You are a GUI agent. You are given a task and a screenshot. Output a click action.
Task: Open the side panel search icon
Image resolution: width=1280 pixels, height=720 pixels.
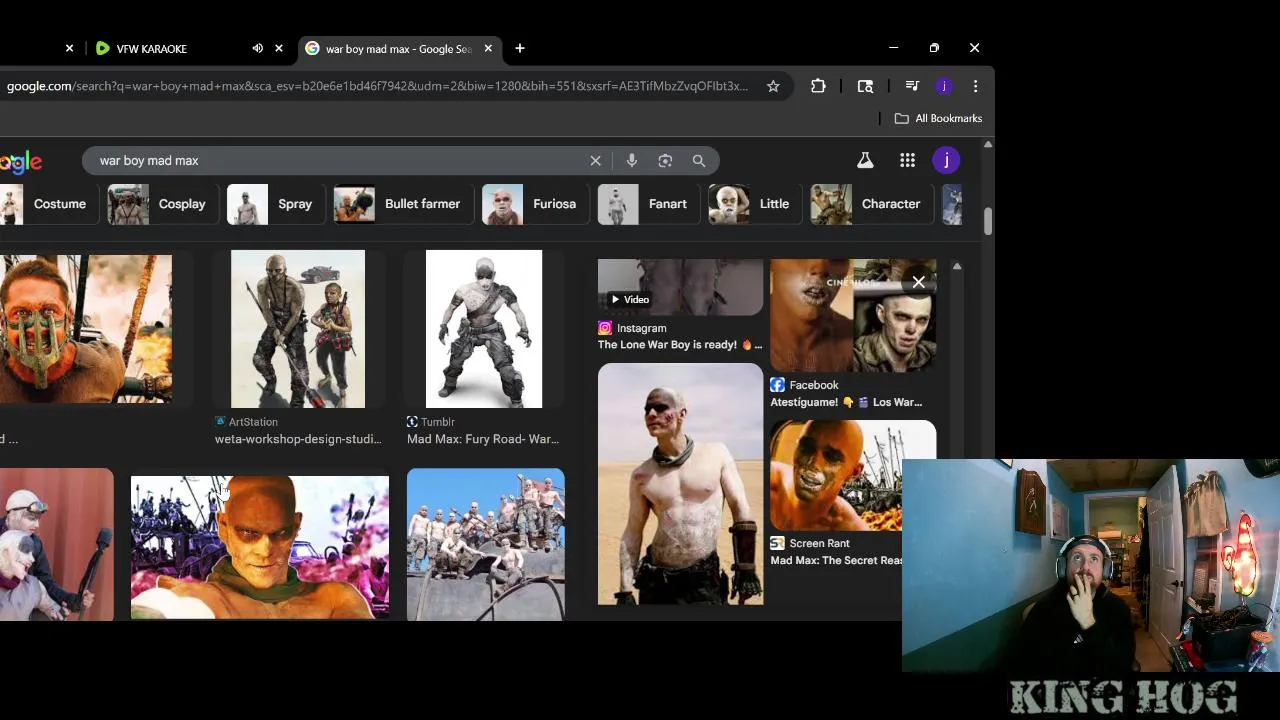click(866, 86)
